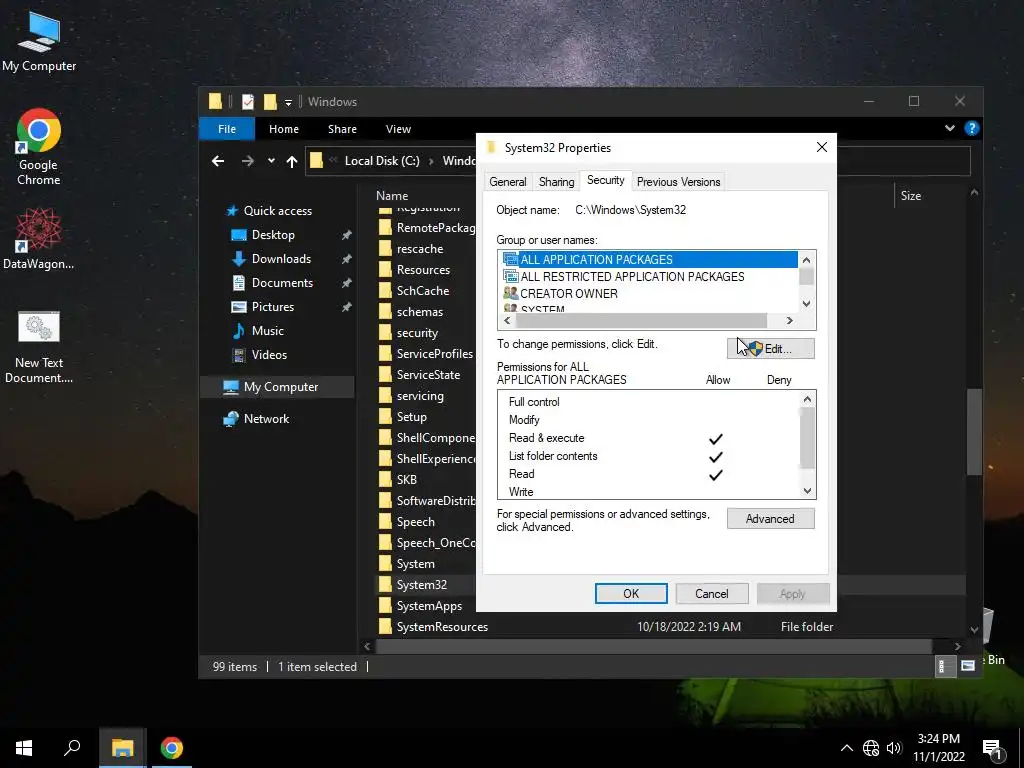Open Desktop in navigation pane
This screenshot has width=1024, height=768.
pos(273,234)
